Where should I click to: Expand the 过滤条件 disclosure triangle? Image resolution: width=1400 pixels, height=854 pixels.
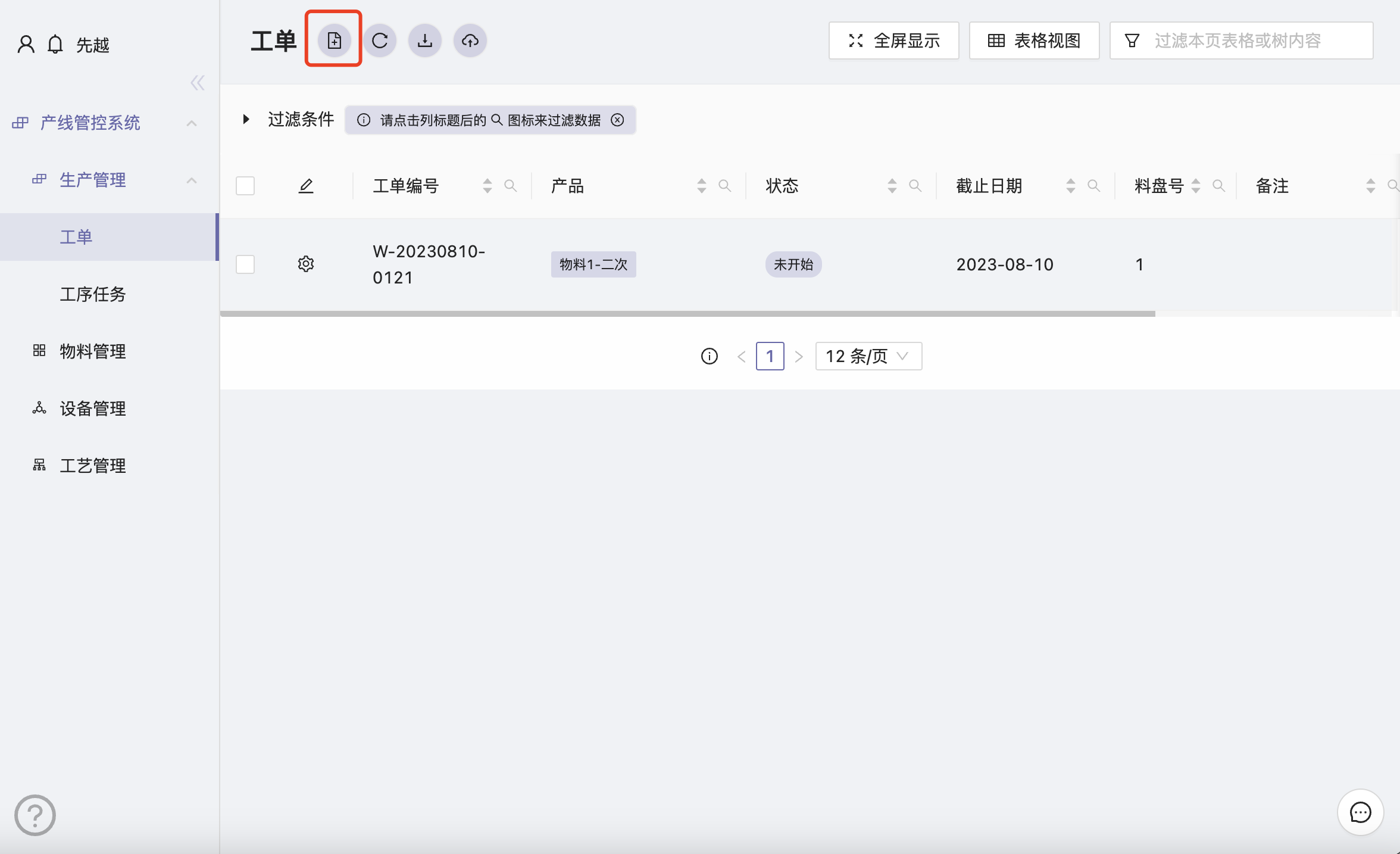(246, 119)
